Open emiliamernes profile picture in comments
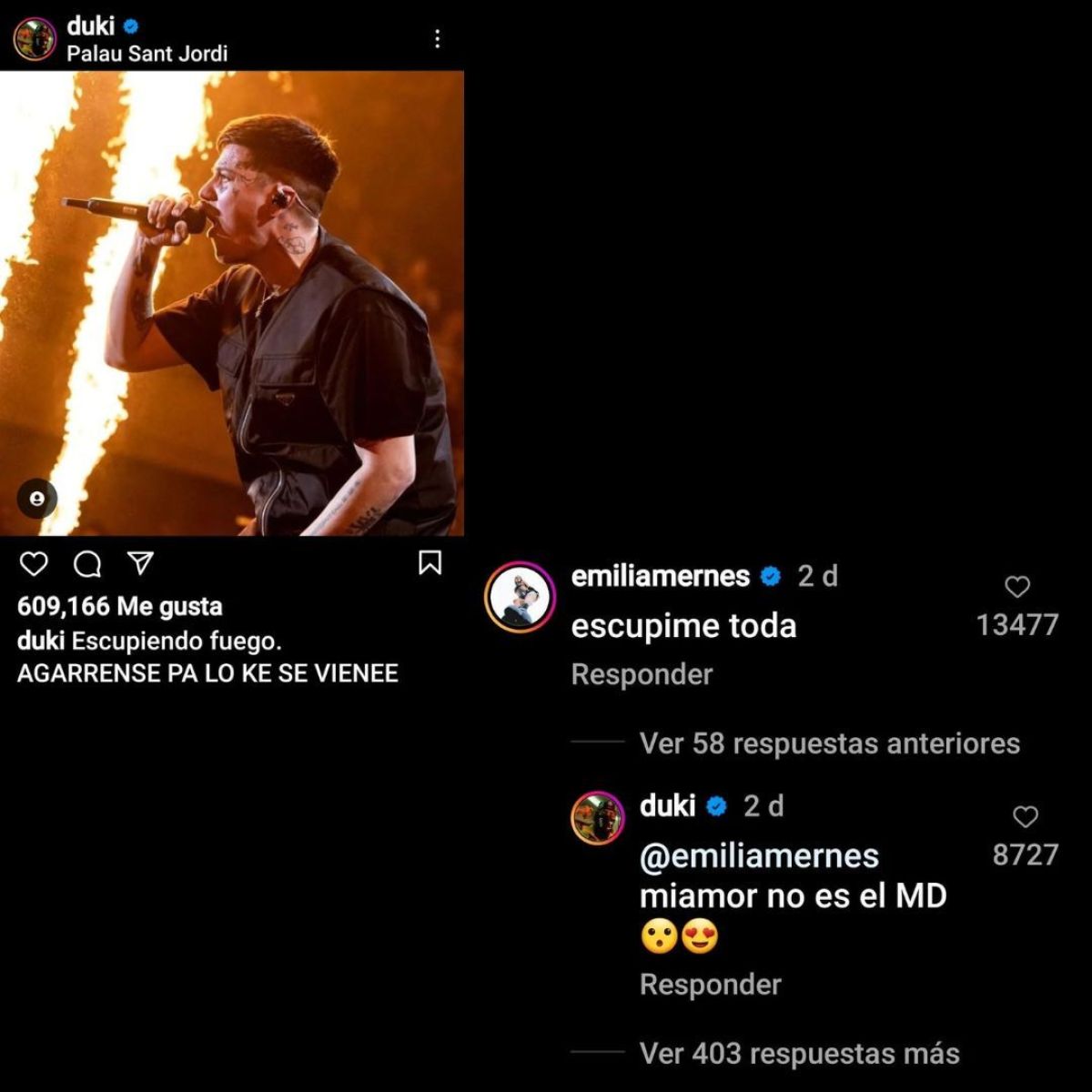This screenshot has width=1092, height=1092. click(x=520, y=598)
